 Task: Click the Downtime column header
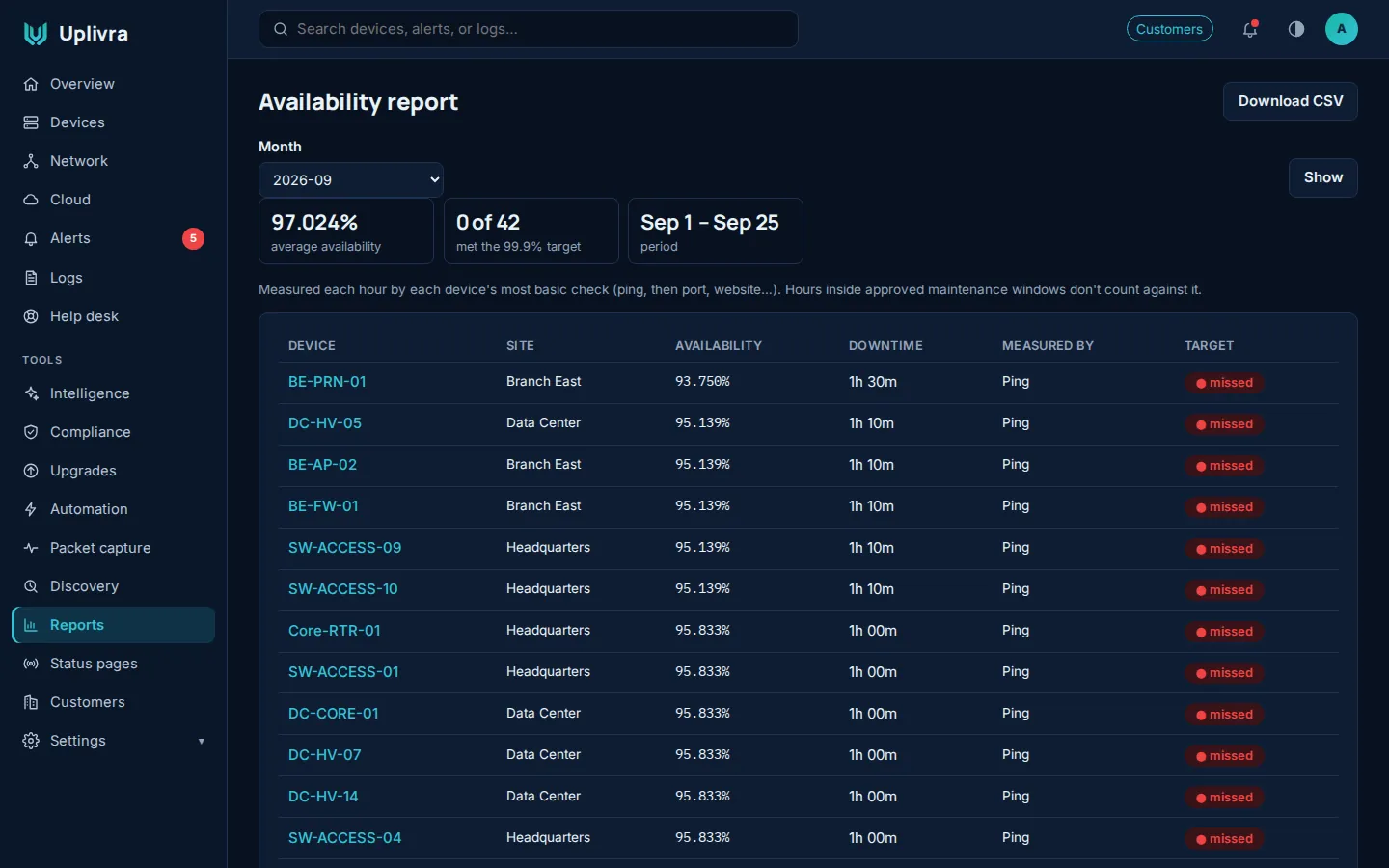tap(885, 346)
